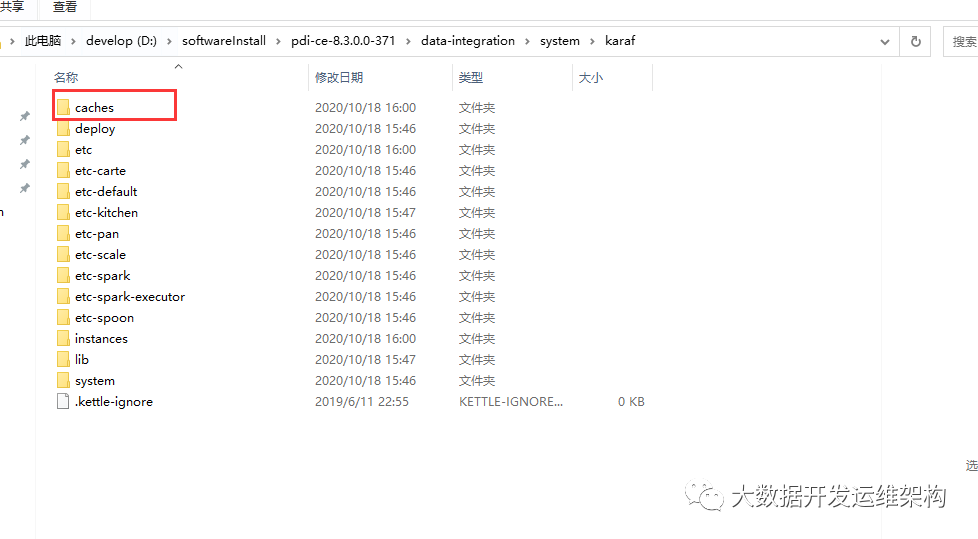Navigate to data-integration in breadcrumb
Screen dimensions: 978x539
468,41
